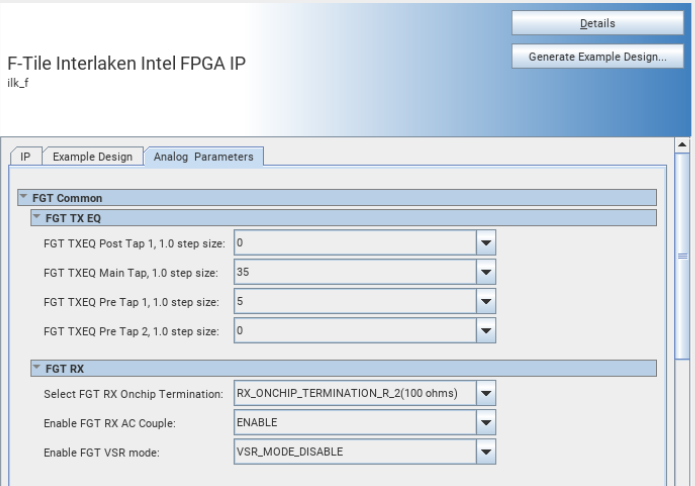Click the Pre Tap 2 value field showing 0
695x486 pixels.
pos(355,330)
